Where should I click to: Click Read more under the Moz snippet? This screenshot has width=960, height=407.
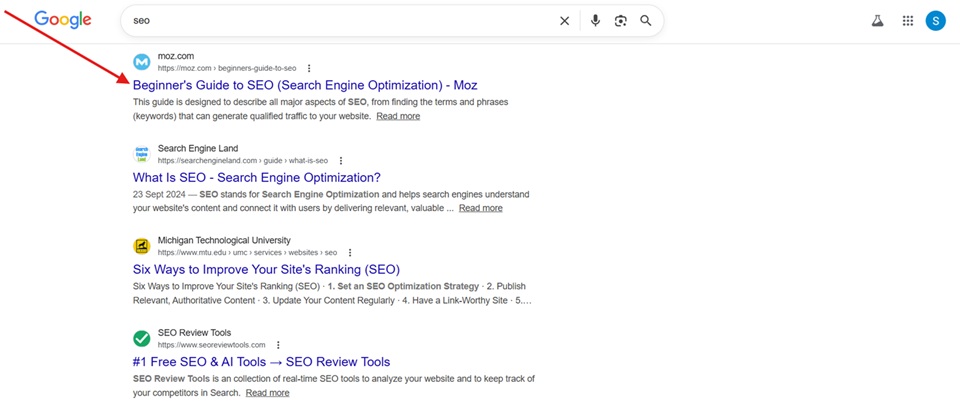point(398,116)
